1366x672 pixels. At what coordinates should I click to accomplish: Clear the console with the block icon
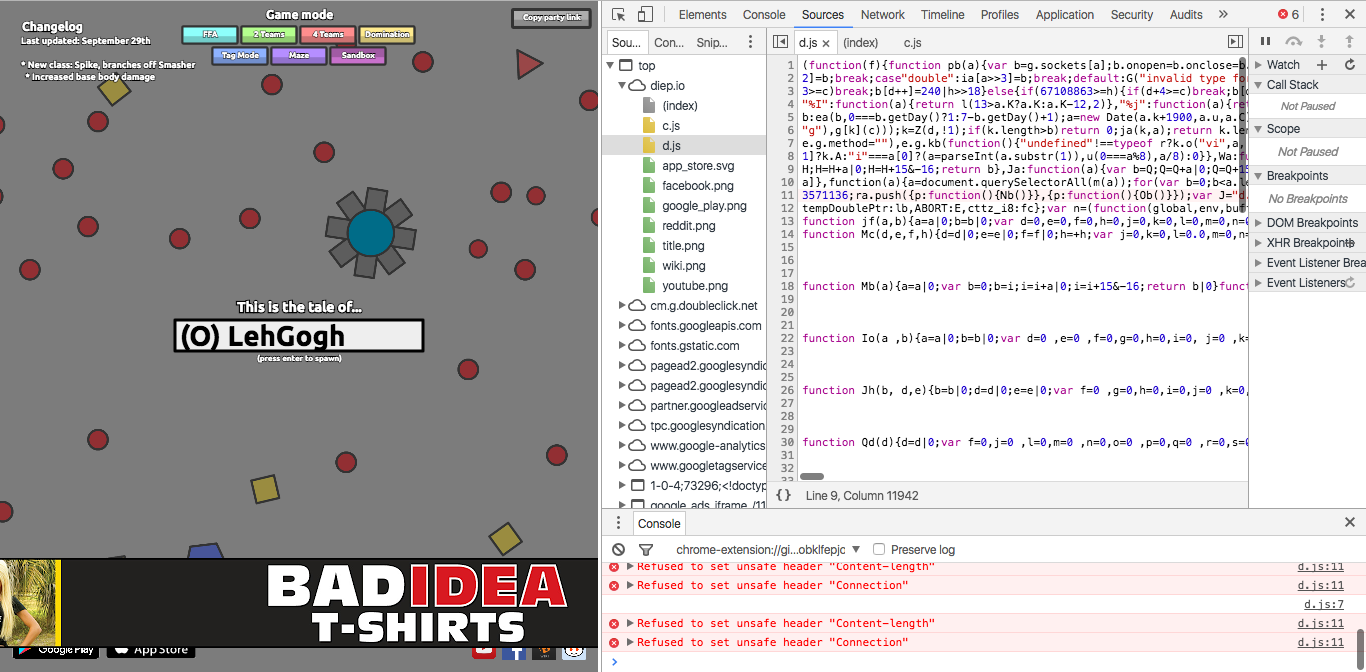click(x=617, y=549)
